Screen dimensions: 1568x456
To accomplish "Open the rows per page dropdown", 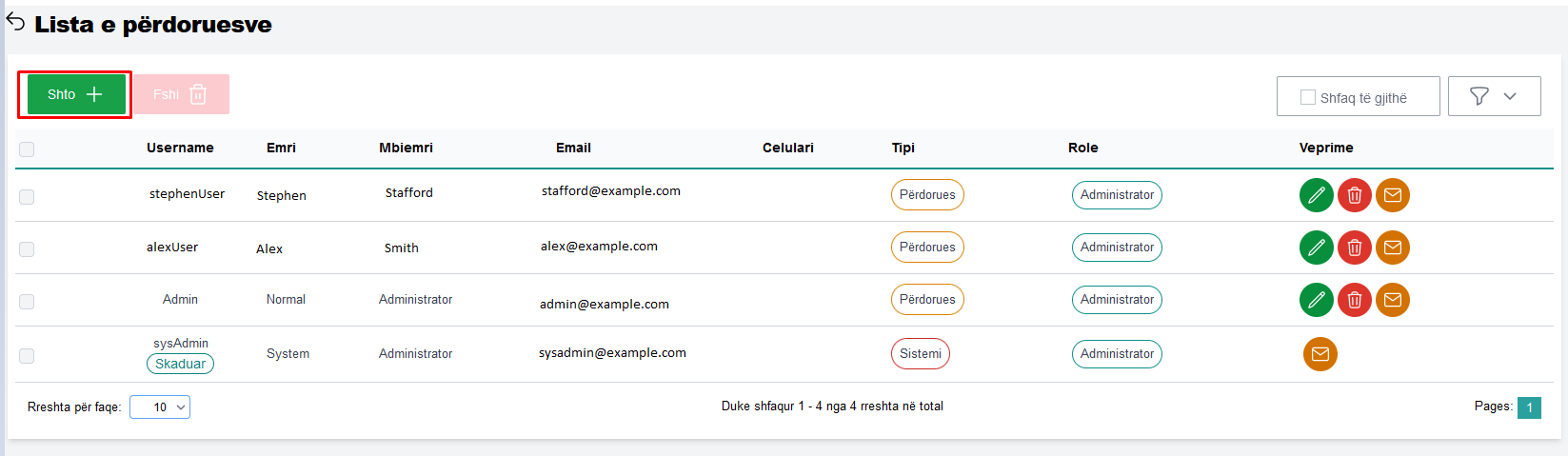I will coord(160,407).
